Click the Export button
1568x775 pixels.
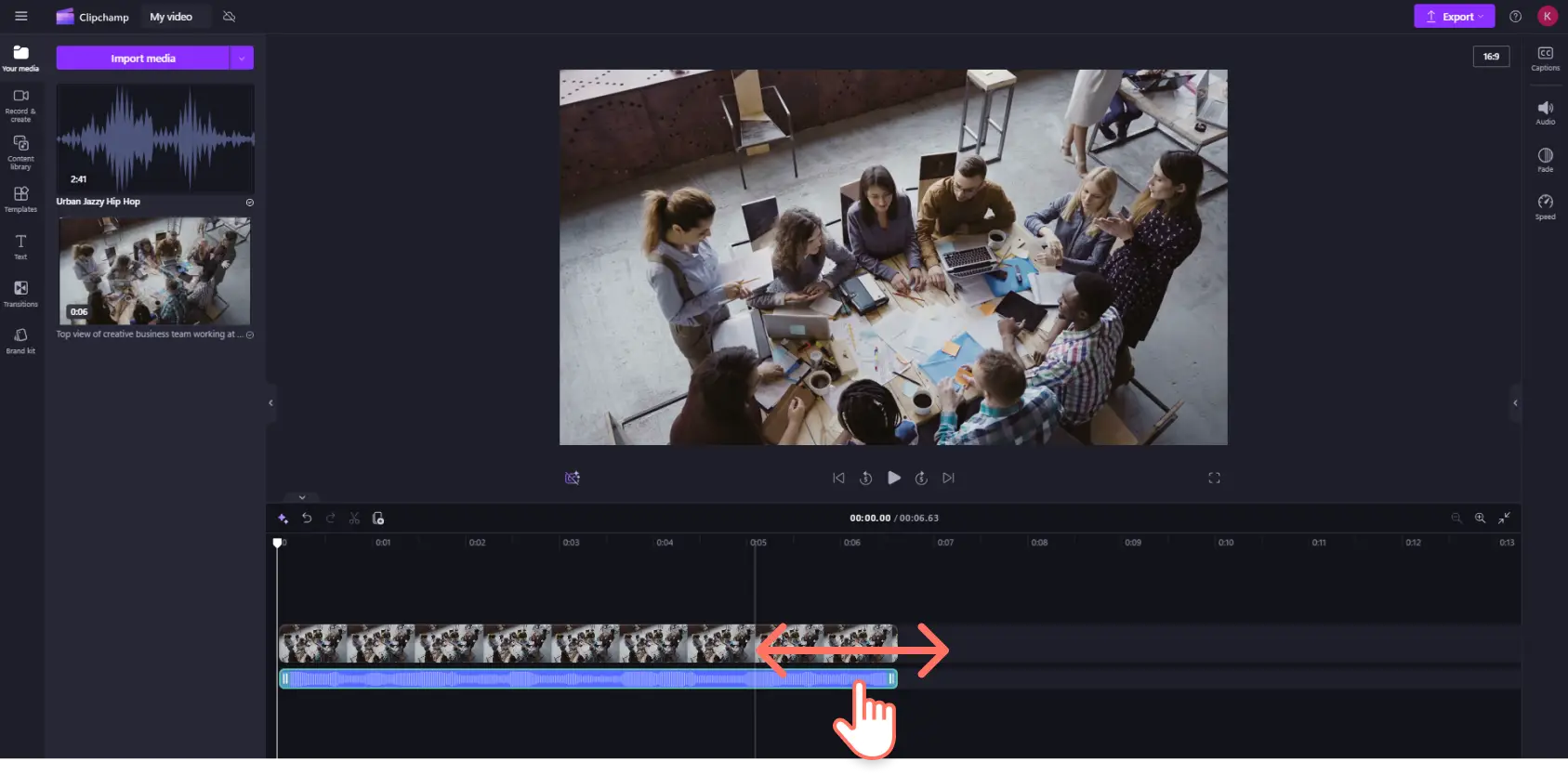[x=1454, y=17]
